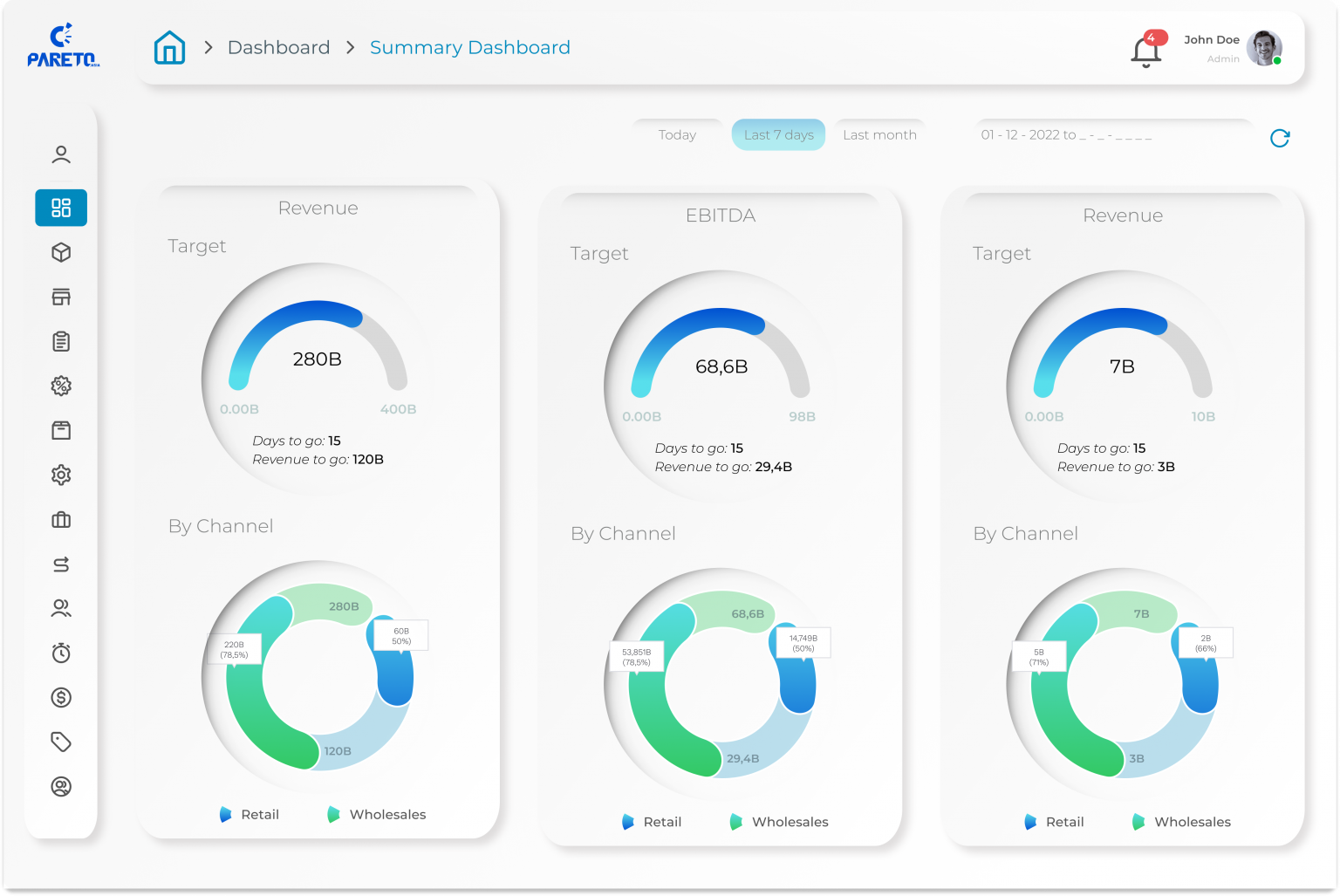1340x896 pixels.
Task: Click the Wholesales legend in EBITDA card
Action: click(x=779, y=822)
